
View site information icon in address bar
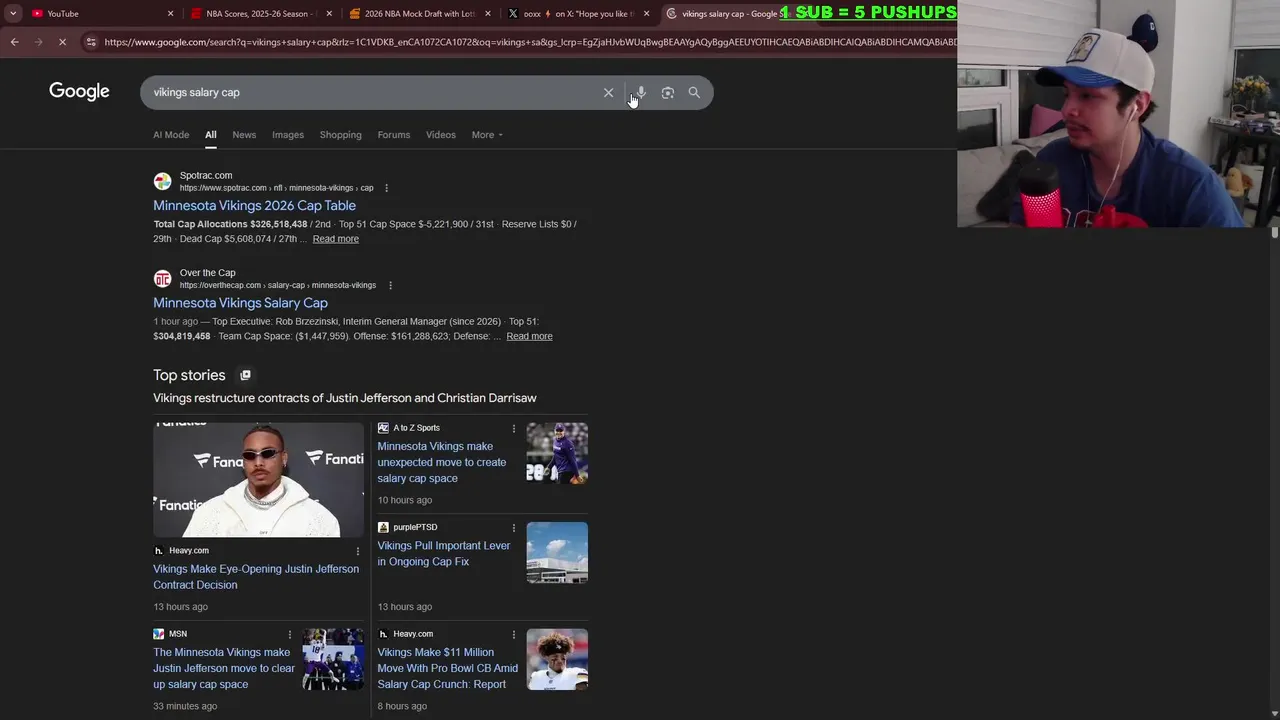[91, 42]
